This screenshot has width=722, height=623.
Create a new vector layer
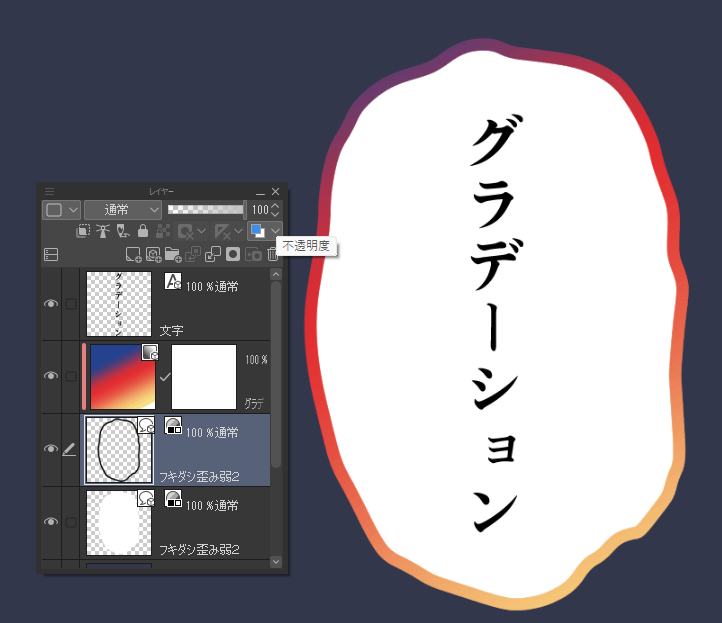click(153, 254)
